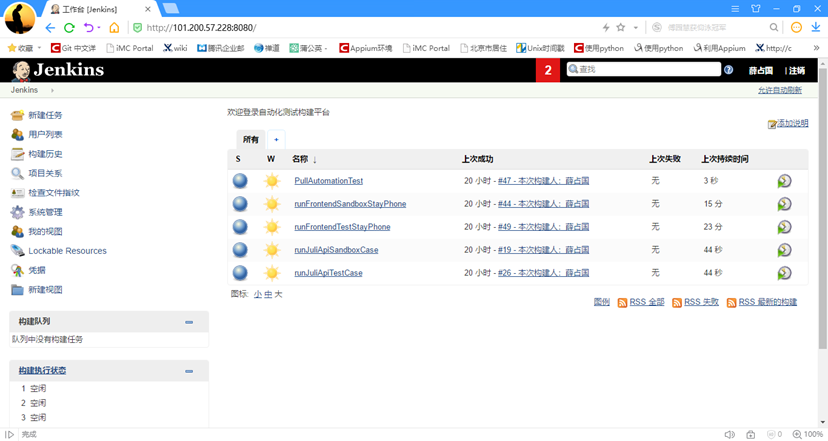Screen dimensions: 828x441
Task: Click the browser refresh icon
Action: (x=69, y=28)
